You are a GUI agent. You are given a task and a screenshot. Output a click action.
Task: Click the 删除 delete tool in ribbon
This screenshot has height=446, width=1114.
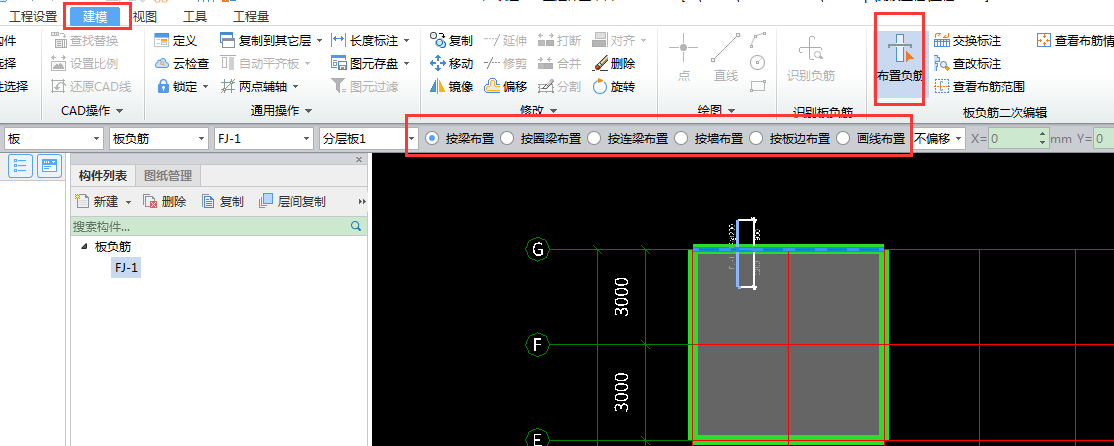tap(613, 63)
